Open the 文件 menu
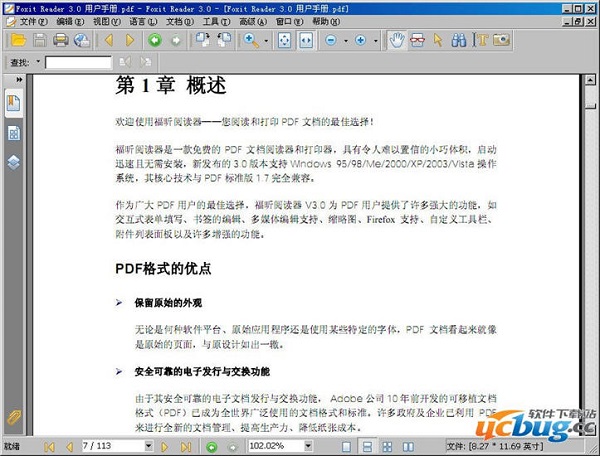The image size is (600, 456). tap(33, 22)
